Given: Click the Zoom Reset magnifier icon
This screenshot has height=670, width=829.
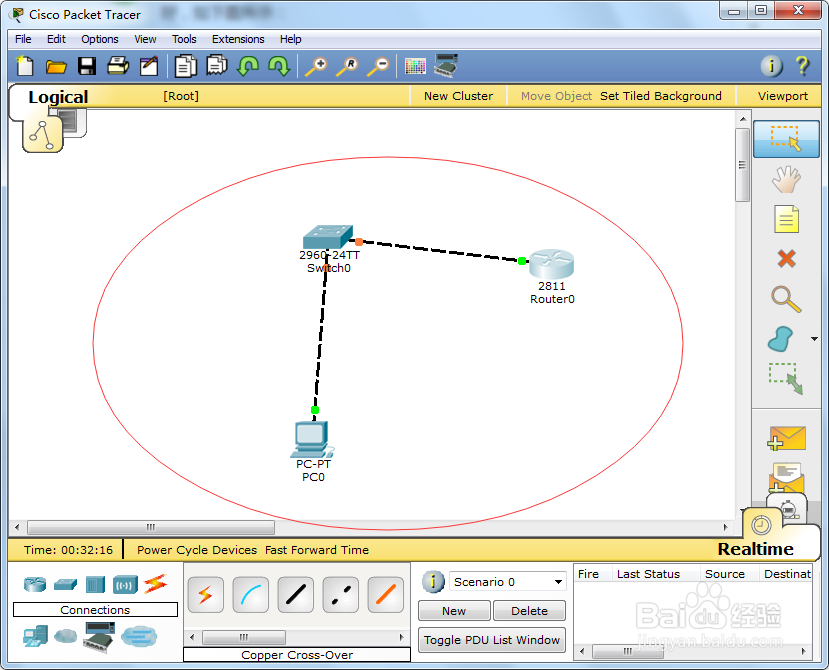Looking at the screenshot, I should point(347,67).
